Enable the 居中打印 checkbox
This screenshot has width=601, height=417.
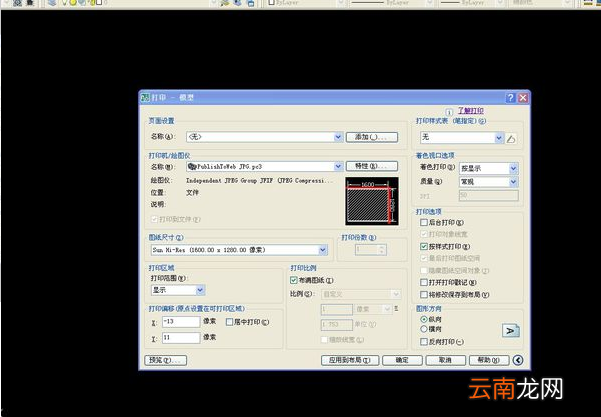click(x=229, y=322)
